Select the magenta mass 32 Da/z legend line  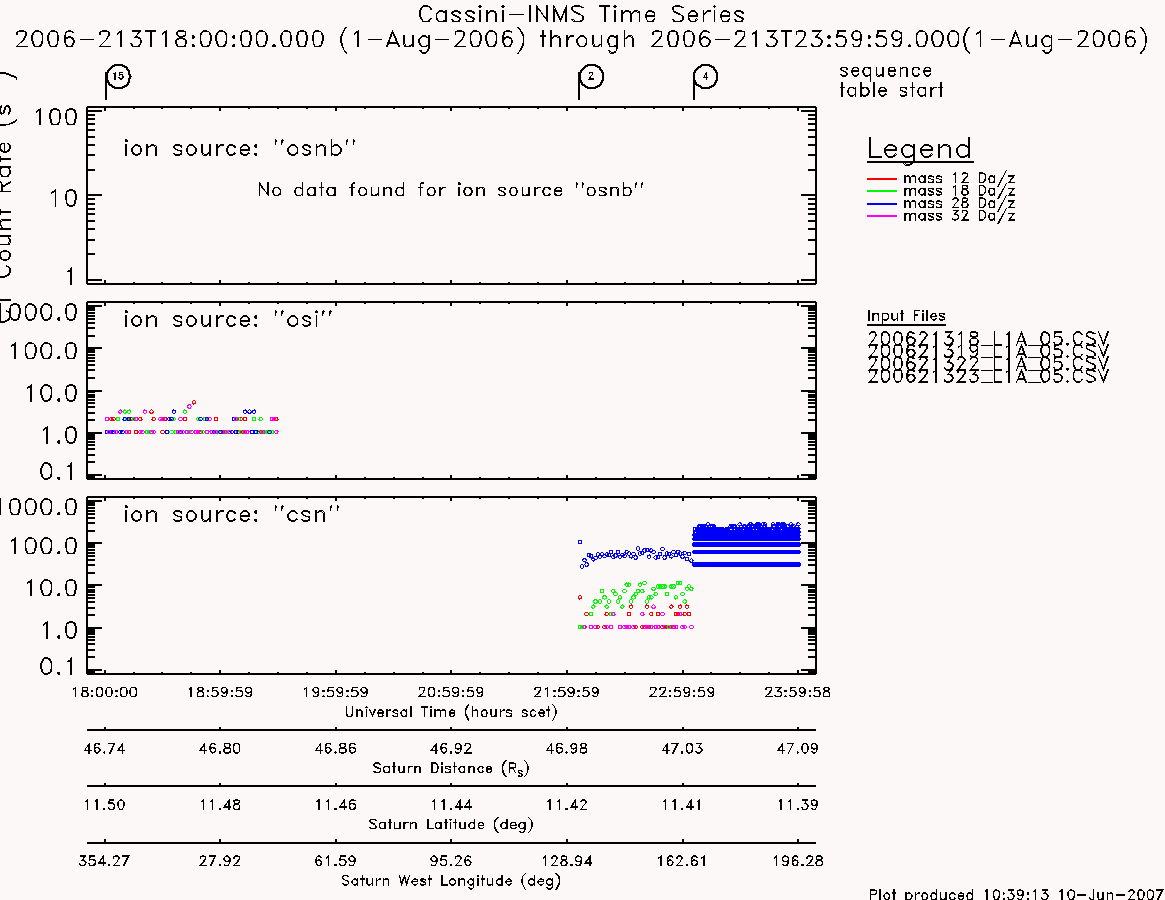[882, 216]
